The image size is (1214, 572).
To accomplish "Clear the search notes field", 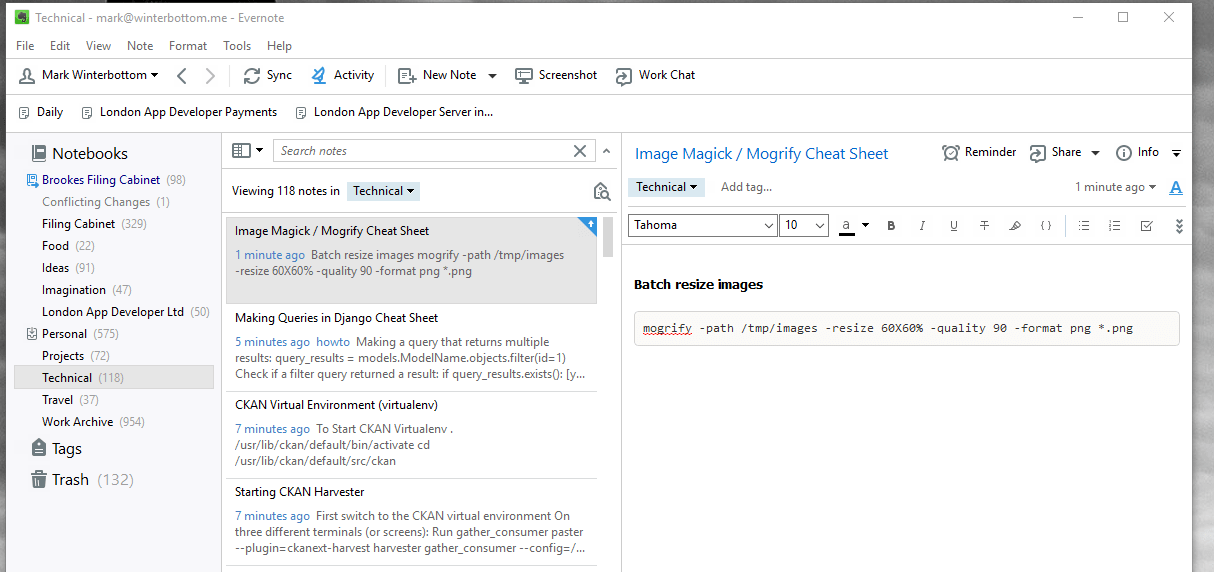I will click(579, 151).
